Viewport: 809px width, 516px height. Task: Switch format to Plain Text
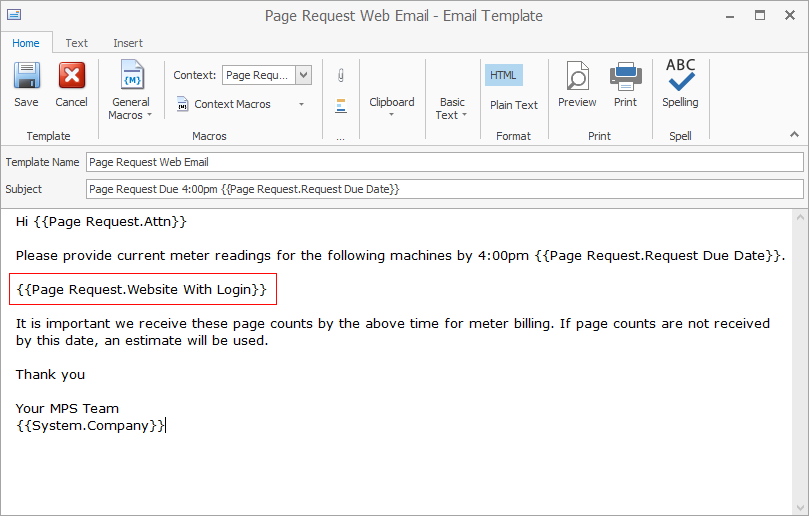(513, 105)
